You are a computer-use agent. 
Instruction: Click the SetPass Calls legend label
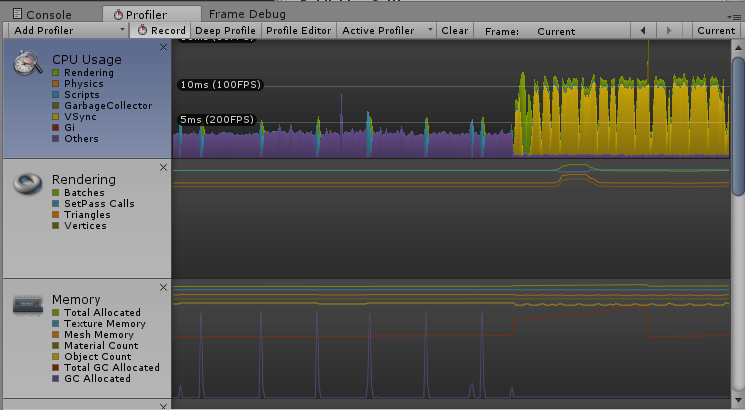99,203
